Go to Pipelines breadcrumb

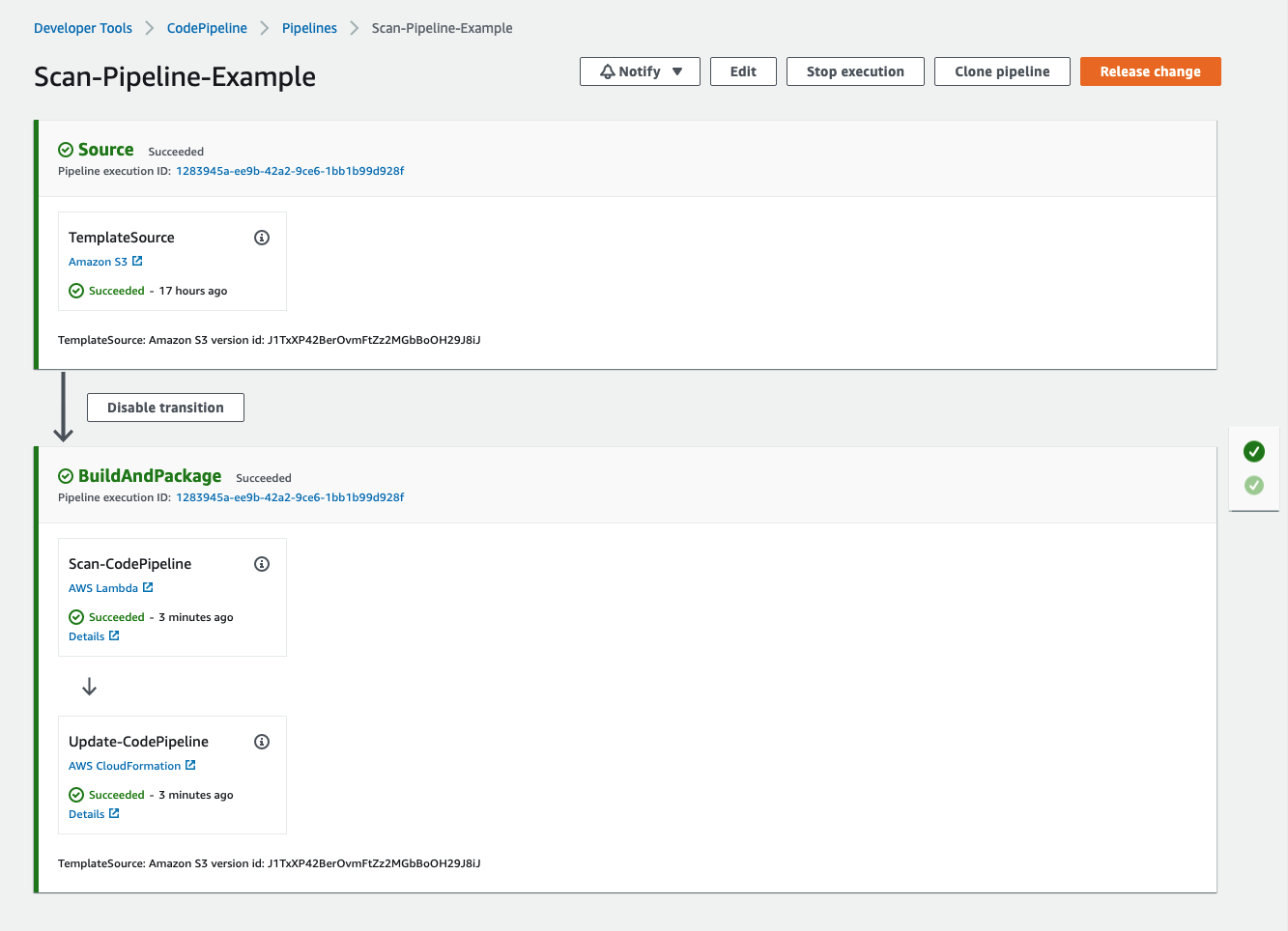309,28
